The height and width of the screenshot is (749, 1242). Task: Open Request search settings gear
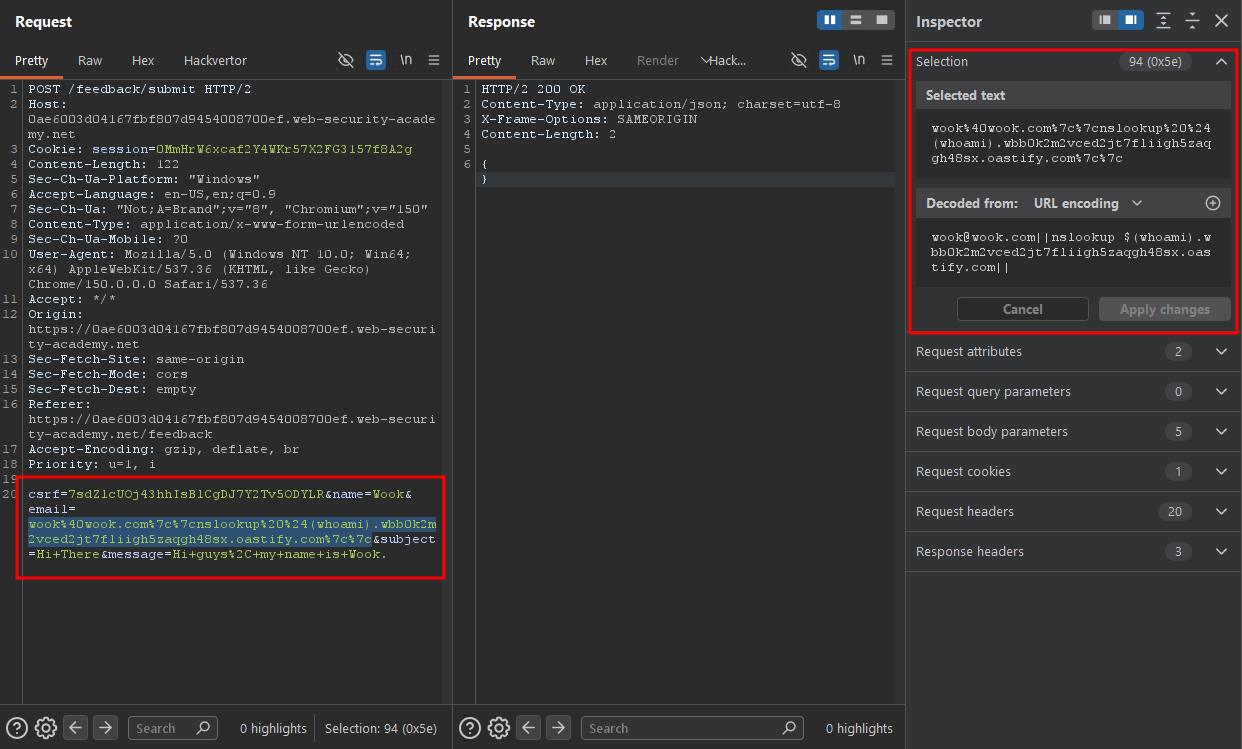tap(46, 728)
